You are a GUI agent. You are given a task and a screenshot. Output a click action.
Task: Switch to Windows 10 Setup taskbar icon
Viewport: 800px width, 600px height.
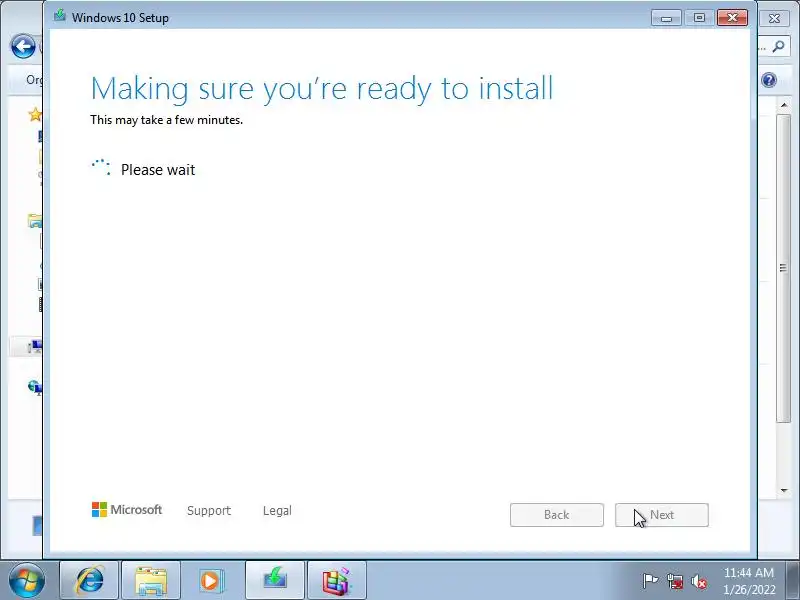click(x=275, y=580)
